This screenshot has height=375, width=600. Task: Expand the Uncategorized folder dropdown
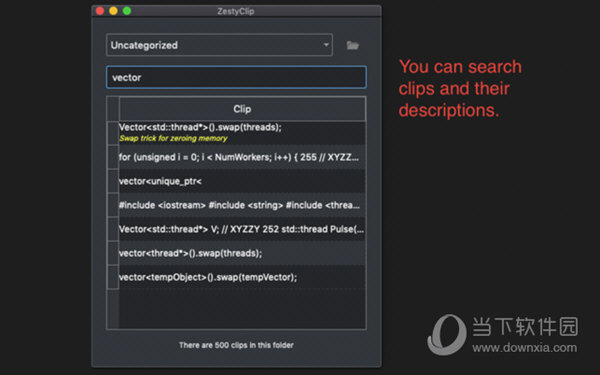[x=219, y=45]
